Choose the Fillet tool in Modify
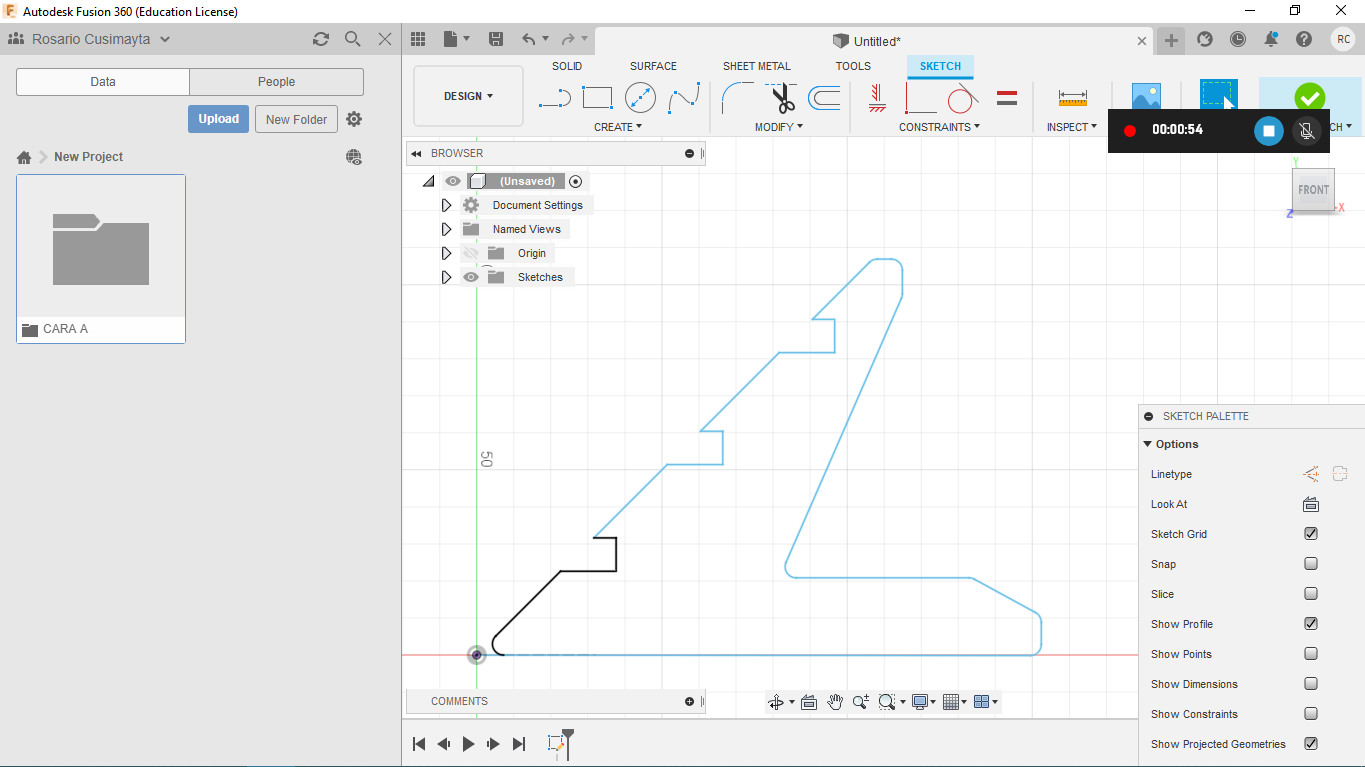The height and width of the screenshot is (767, 1365). tap(738, 98)
